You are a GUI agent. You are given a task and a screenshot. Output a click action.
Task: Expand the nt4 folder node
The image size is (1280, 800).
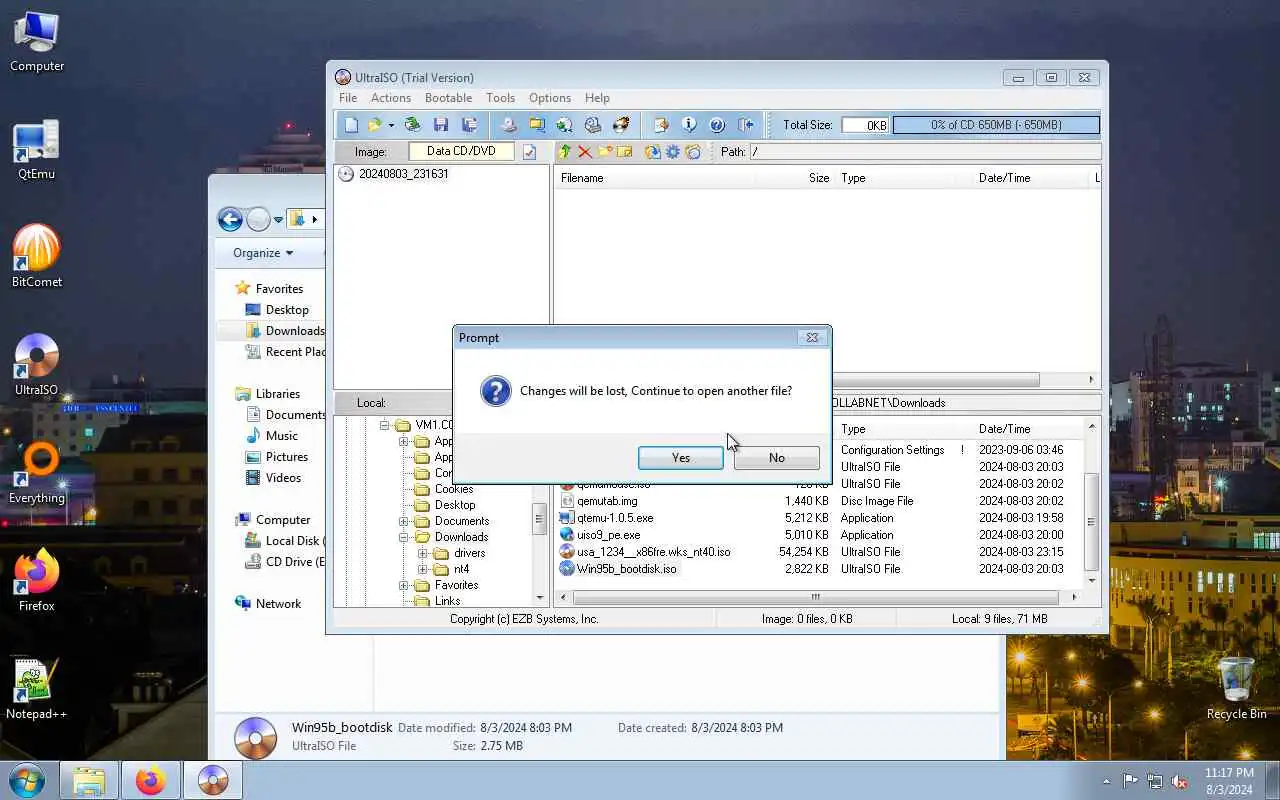click(422, 569)
